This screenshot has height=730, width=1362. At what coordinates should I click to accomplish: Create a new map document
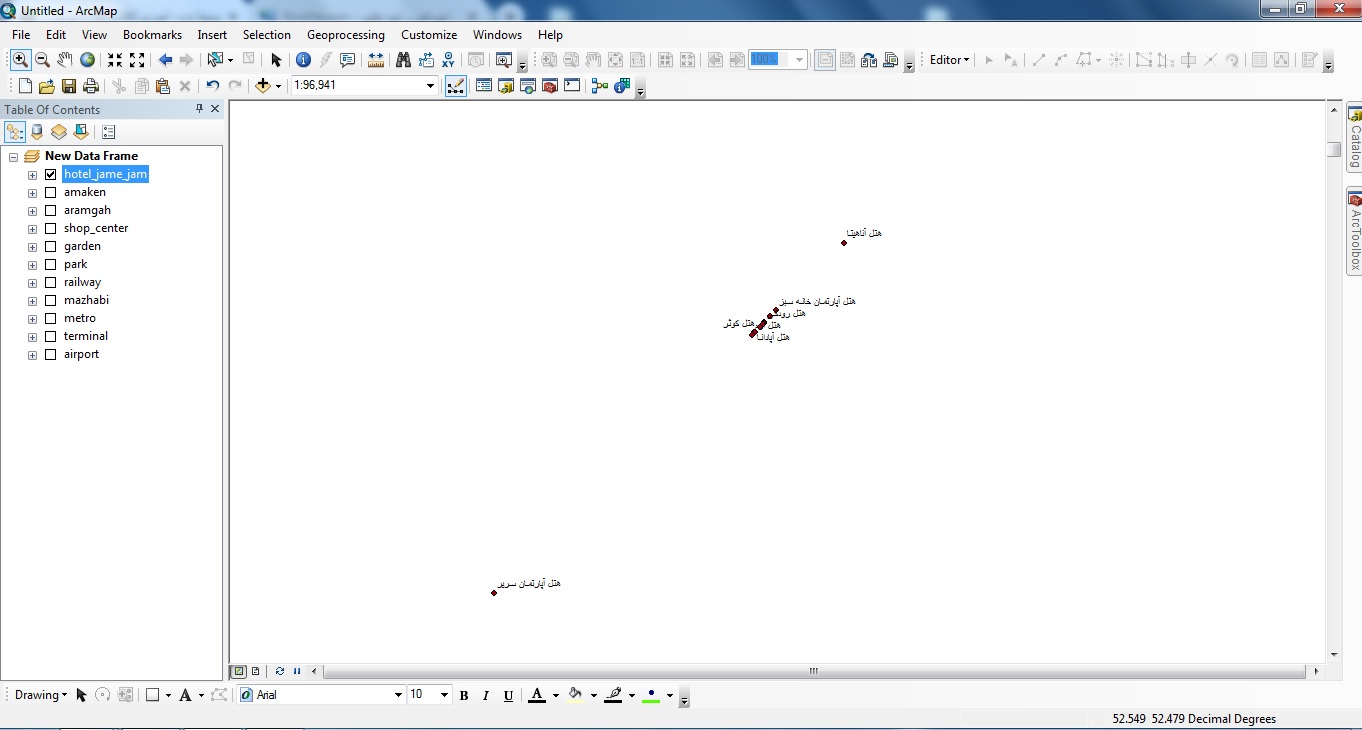coord(25,86)
